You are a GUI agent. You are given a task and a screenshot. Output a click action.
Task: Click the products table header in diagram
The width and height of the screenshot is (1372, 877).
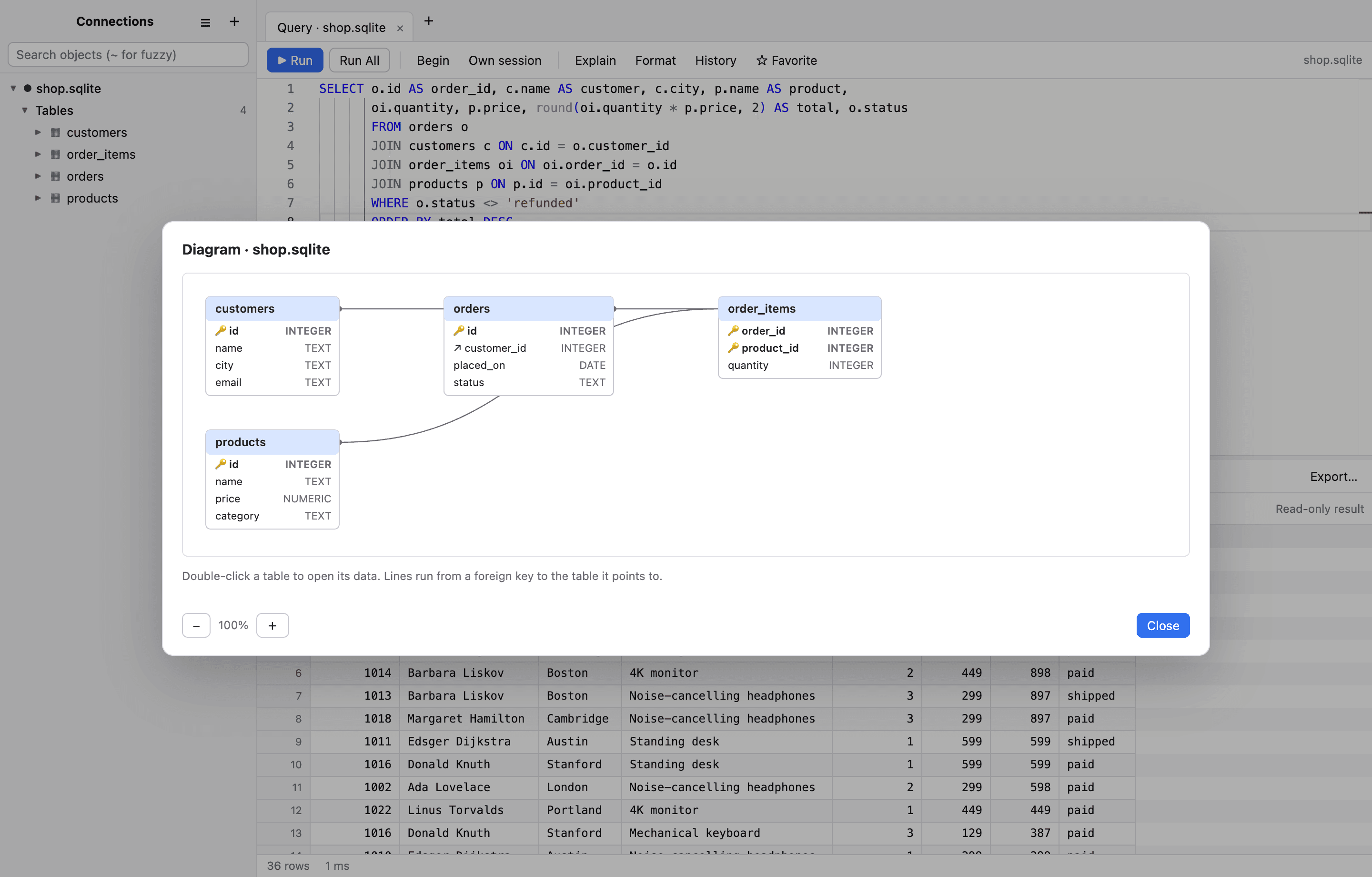pyautogui.click(x=272, y=442)
